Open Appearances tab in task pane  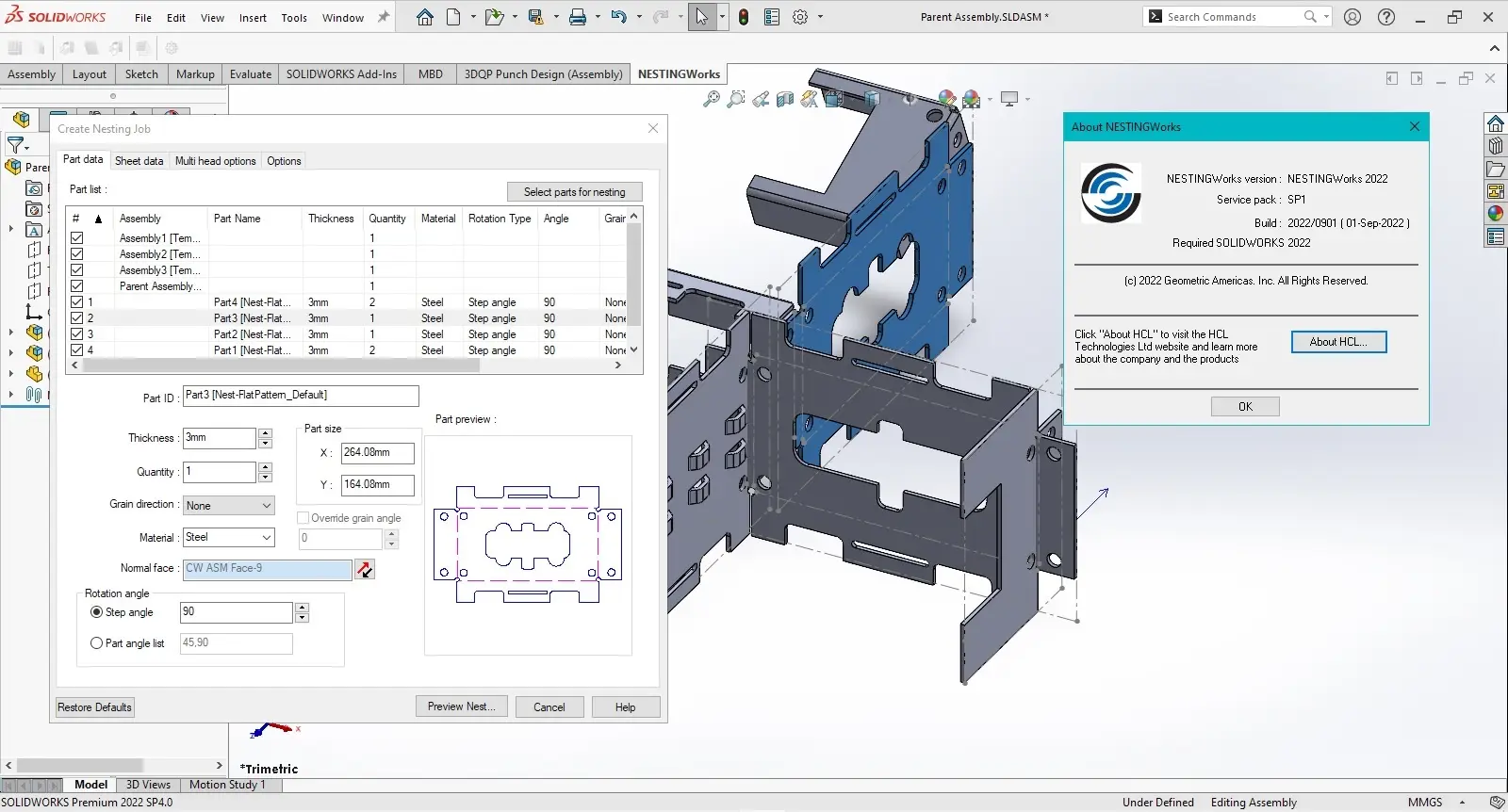click(x=1496, y=214)
